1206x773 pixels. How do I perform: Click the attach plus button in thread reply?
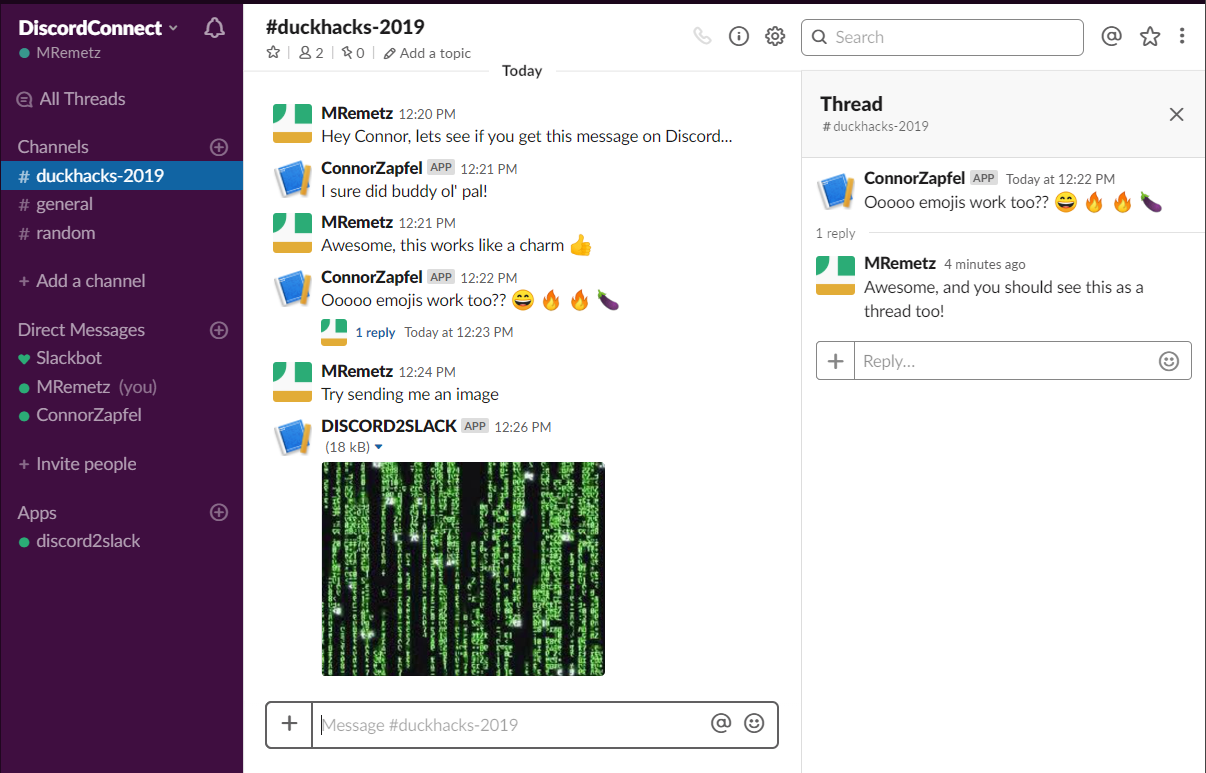[x=836, y=361]
